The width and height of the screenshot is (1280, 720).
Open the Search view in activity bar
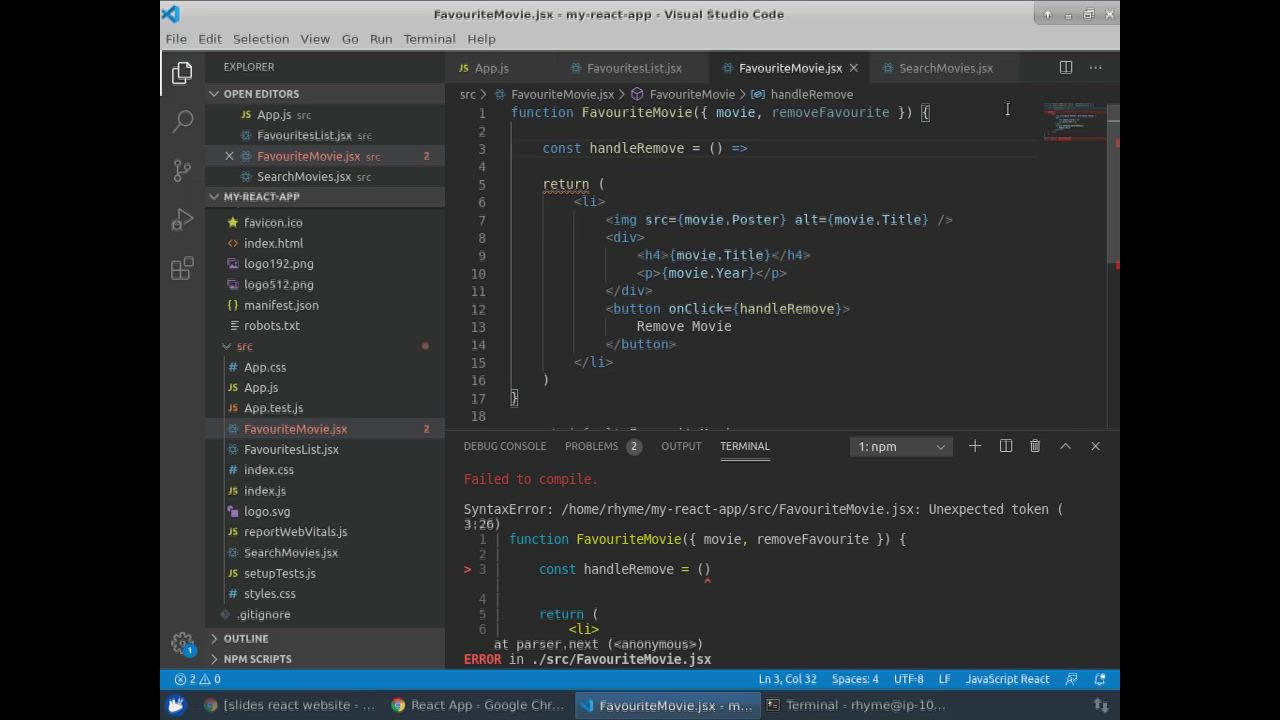[x=182, y=121]
